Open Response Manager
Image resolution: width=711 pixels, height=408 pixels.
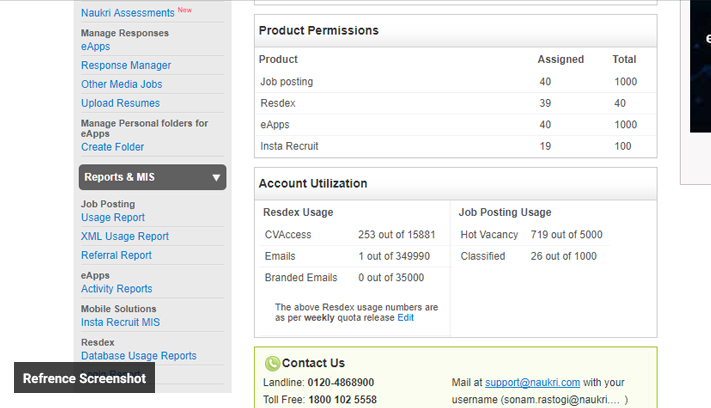coord(126,66)
